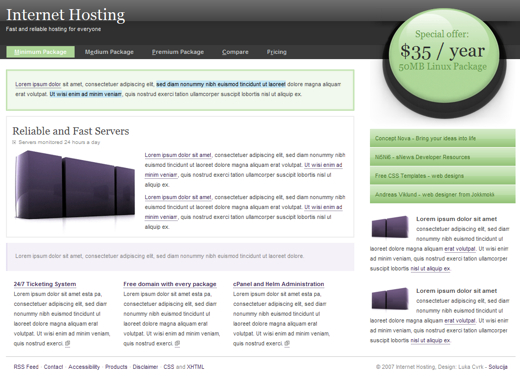Viewport: 520px width, 380px height.
Task: Click the more icon after the 24/7 Ticketing text
Action: point(67,343)
